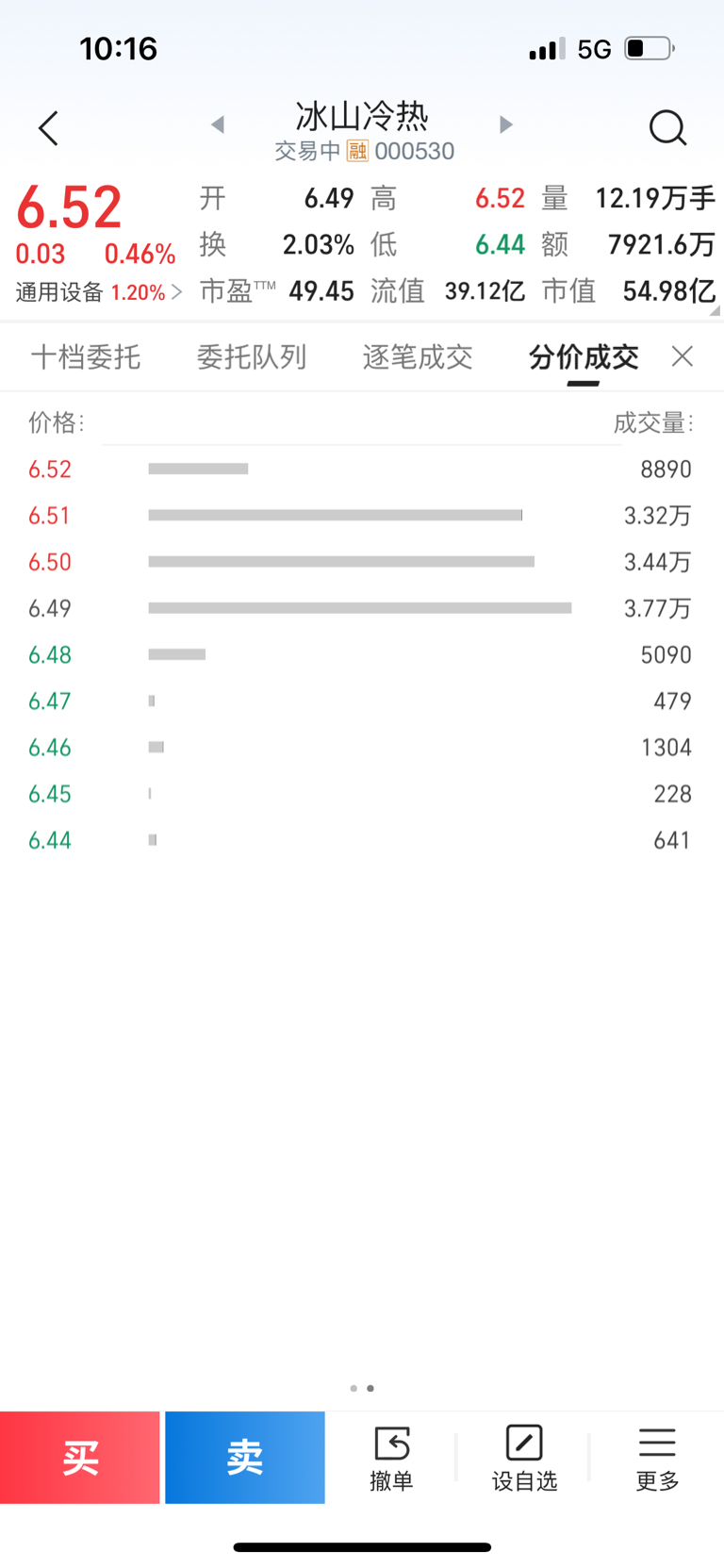This screenshot has height=1568, width=724.
Task: Expand the 通用设备 sector chevron
Action: 176,292
